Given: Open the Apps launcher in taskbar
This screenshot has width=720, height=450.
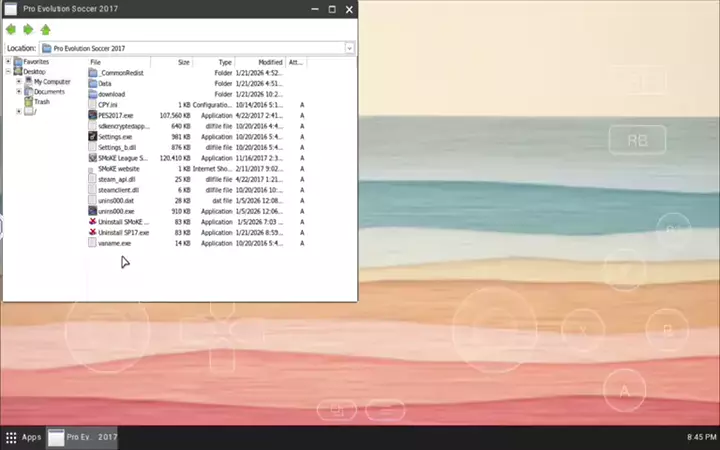Looking at the screenshot, I should click(22, 437).
